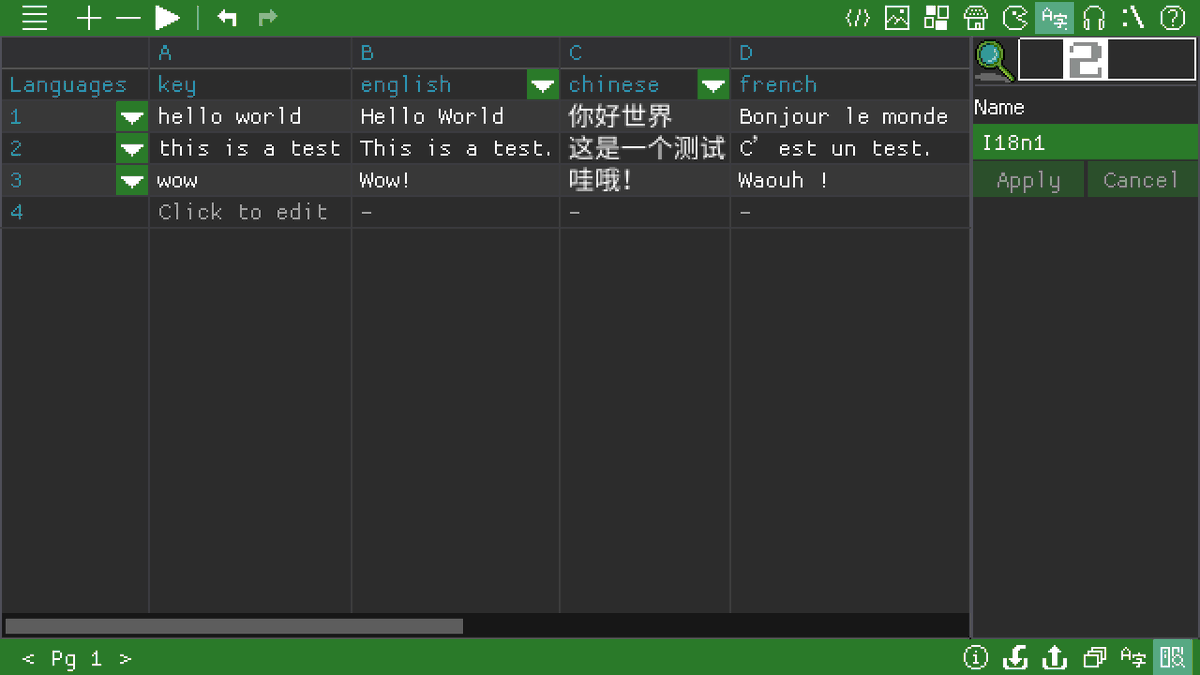Select the 'Hello World' english cell
Screen dimensions: 1200x675
(x=455, y=116)
